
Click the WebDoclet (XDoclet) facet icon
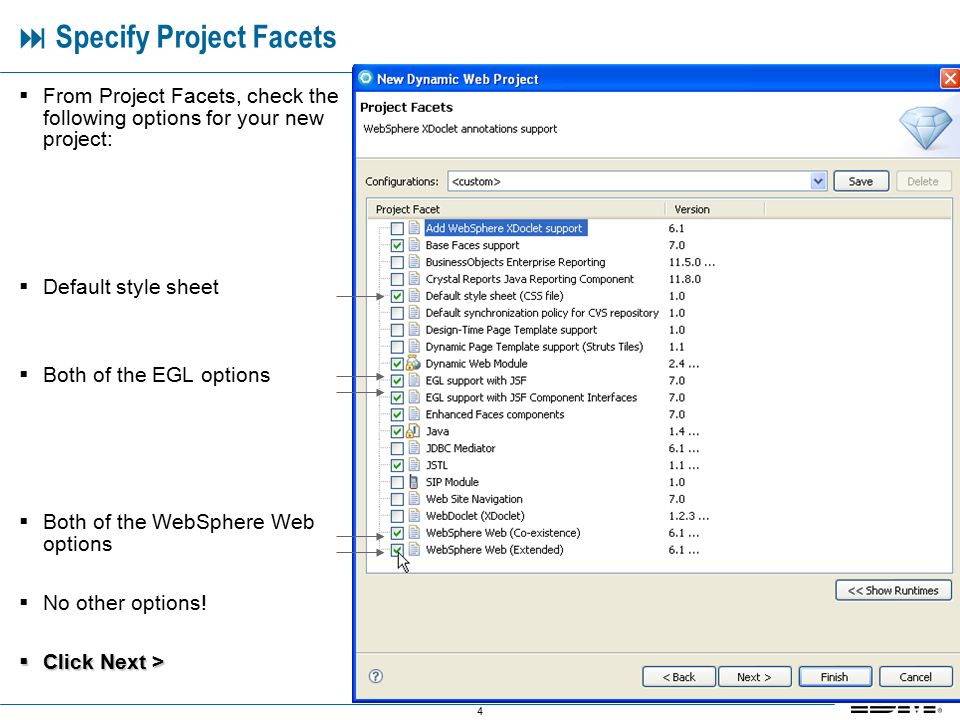click(414, 516)
